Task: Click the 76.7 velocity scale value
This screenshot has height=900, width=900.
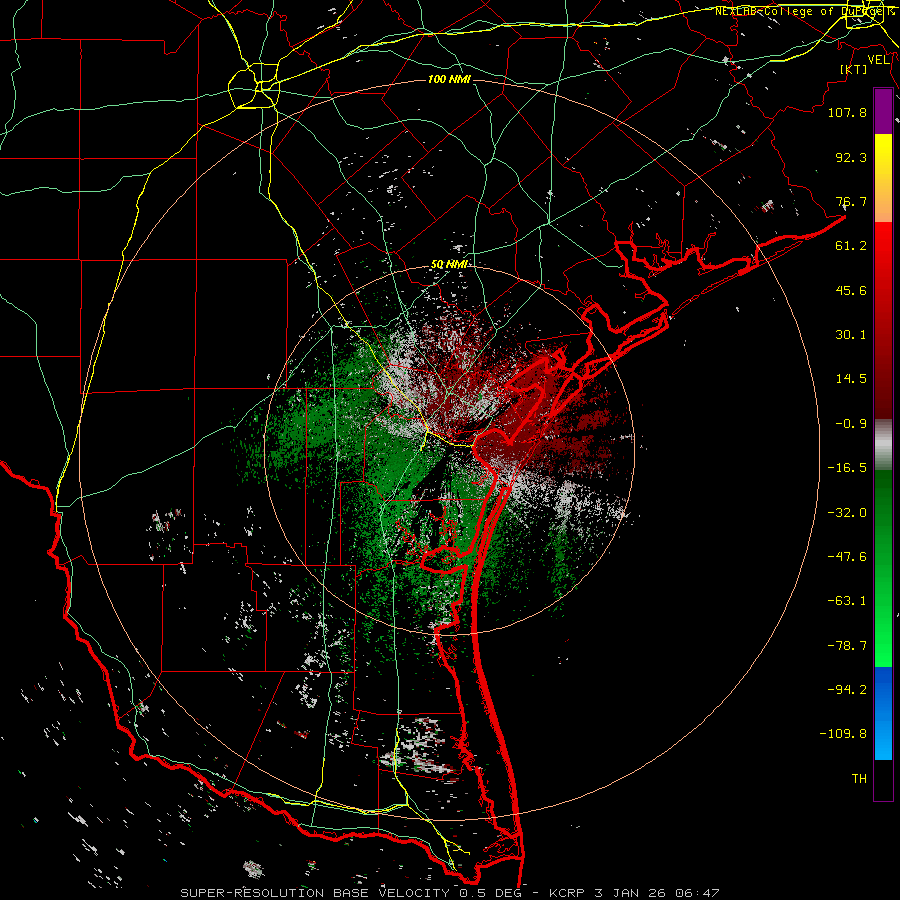Action: coord(851,201)
